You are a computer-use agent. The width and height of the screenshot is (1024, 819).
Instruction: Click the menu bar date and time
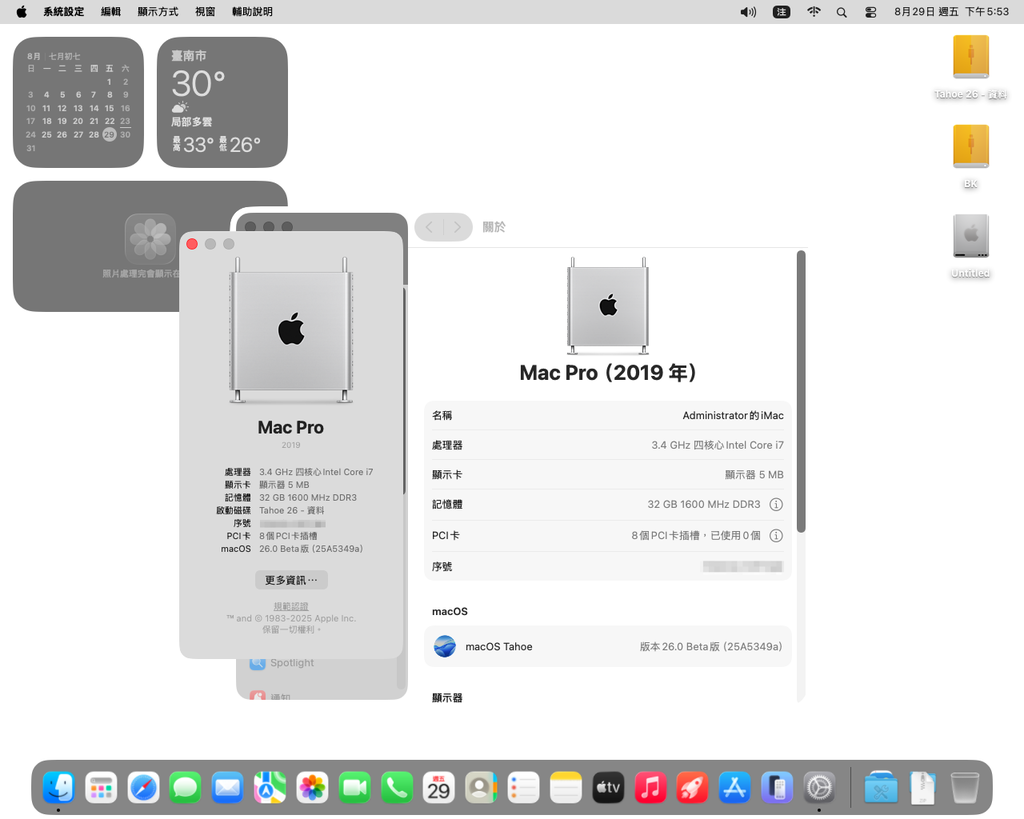[x=952, y=12]
